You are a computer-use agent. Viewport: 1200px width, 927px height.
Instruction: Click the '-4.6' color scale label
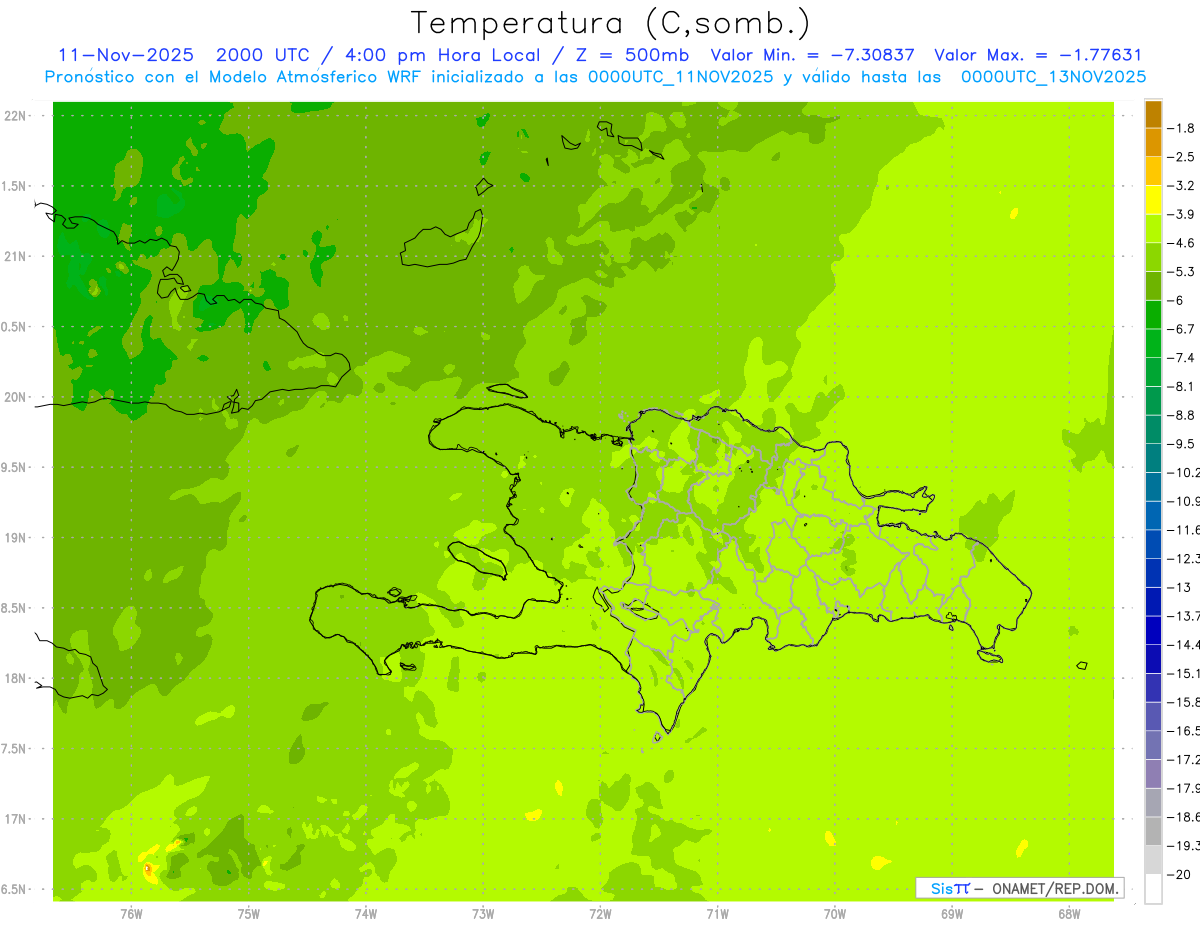[x=1182, y=243]
